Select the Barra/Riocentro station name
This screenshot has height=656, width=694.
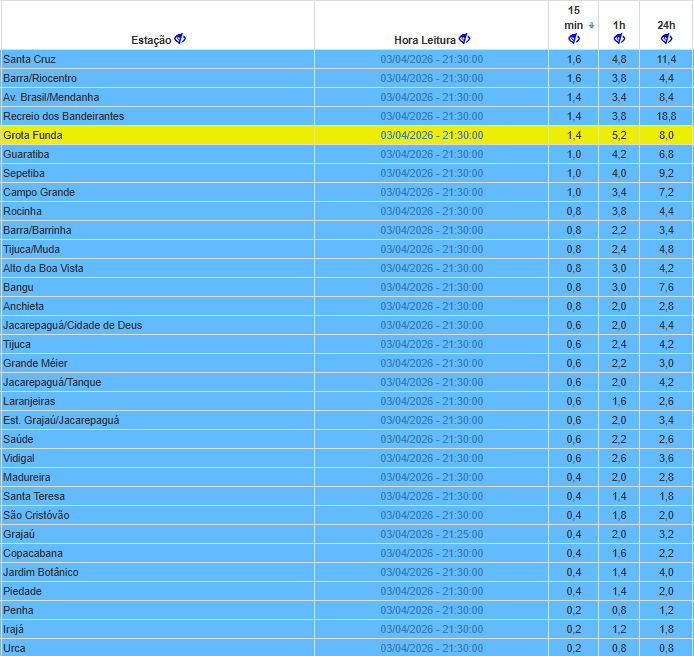click(x=40, y=78)
